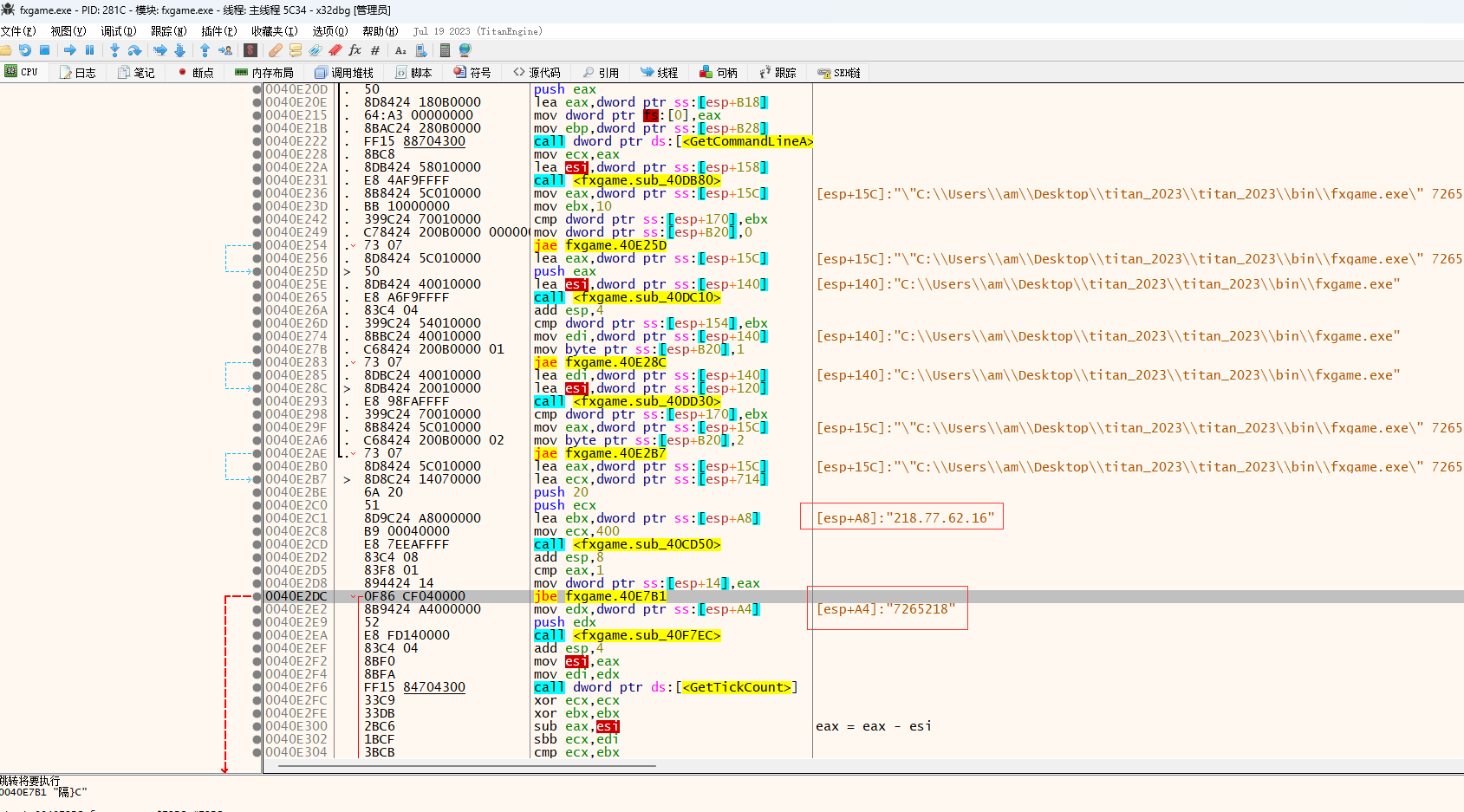
Task: Click the comment [esp+A4]:"7265218"
Action: [x=886, y=609]
